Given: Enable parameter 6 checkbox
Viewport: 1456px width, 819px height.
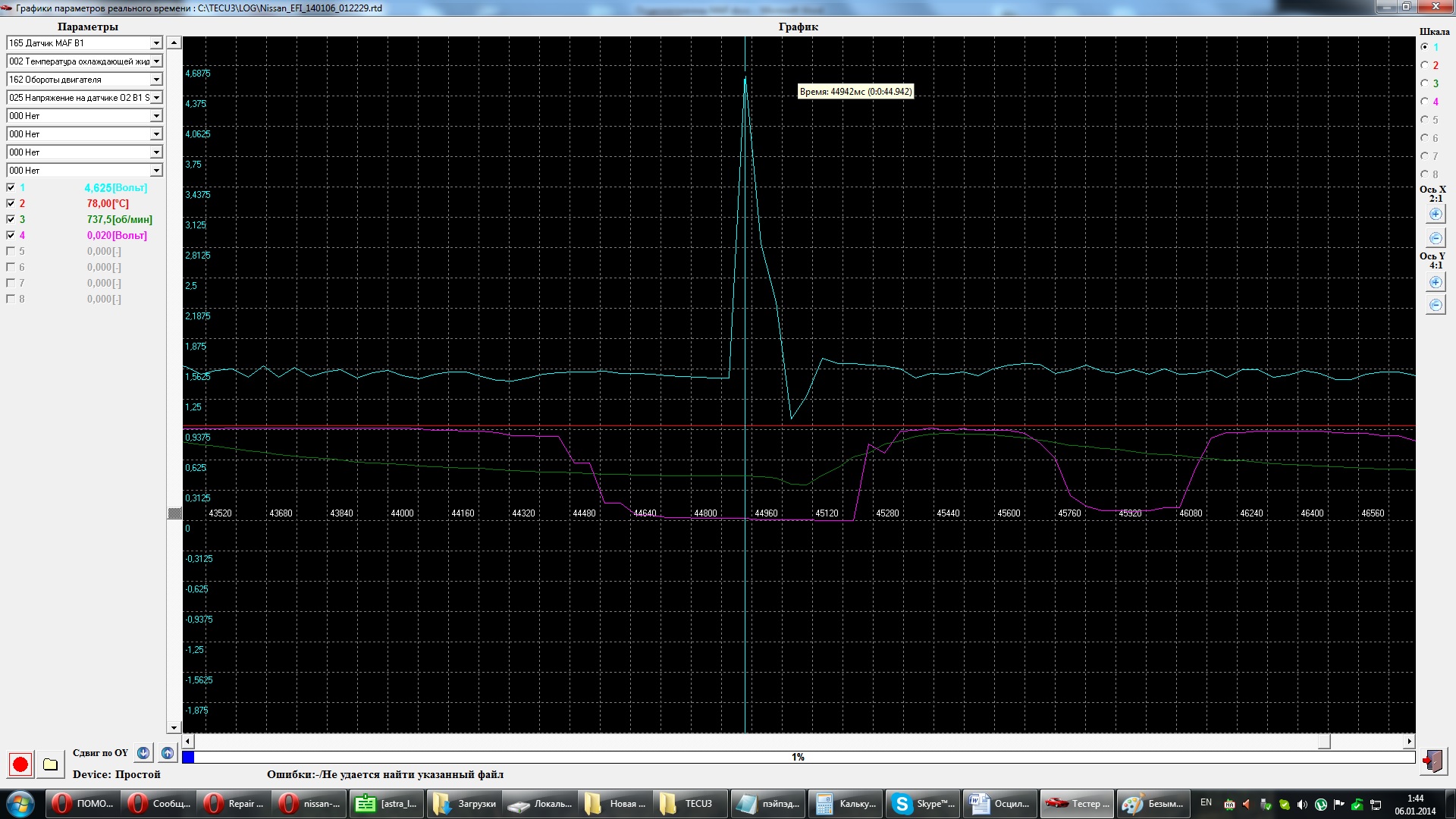Looking at the screenshot, I should [11, 267].
